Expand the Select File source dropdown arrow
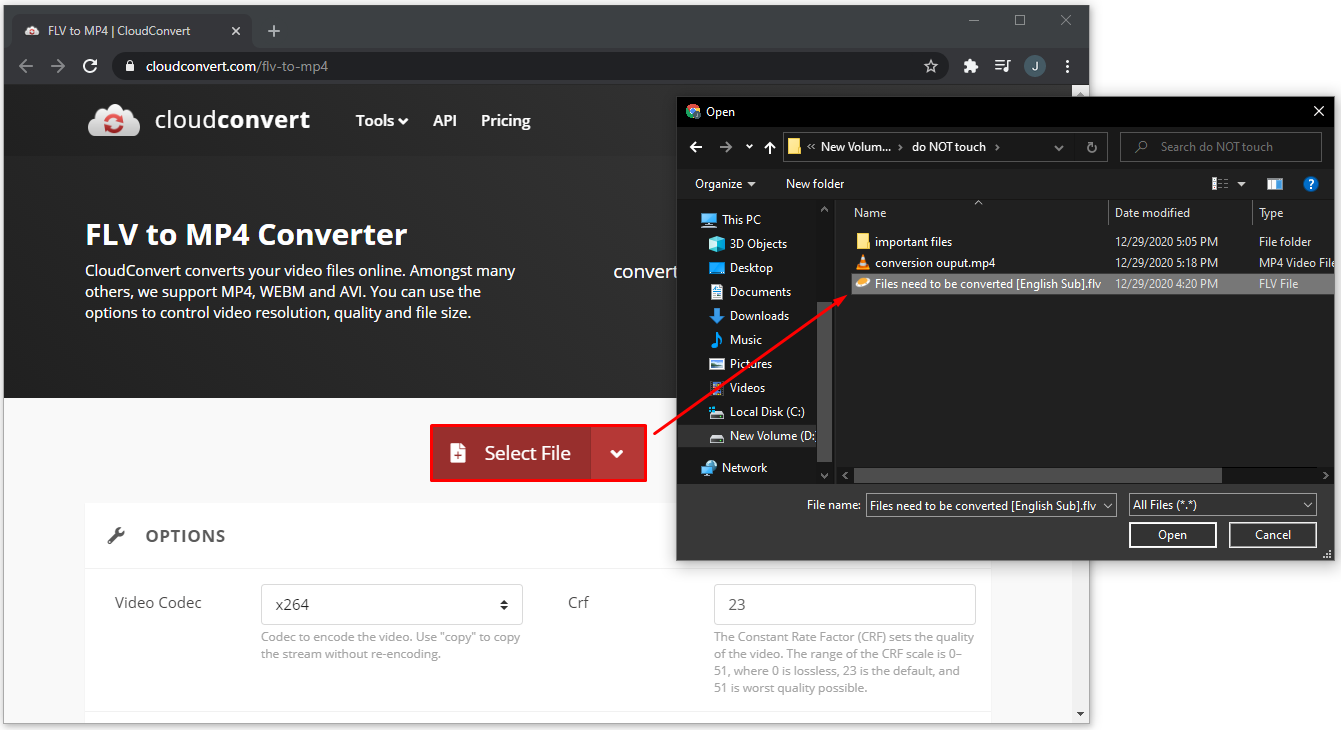 pyautogui.click(x=617, y=453)
